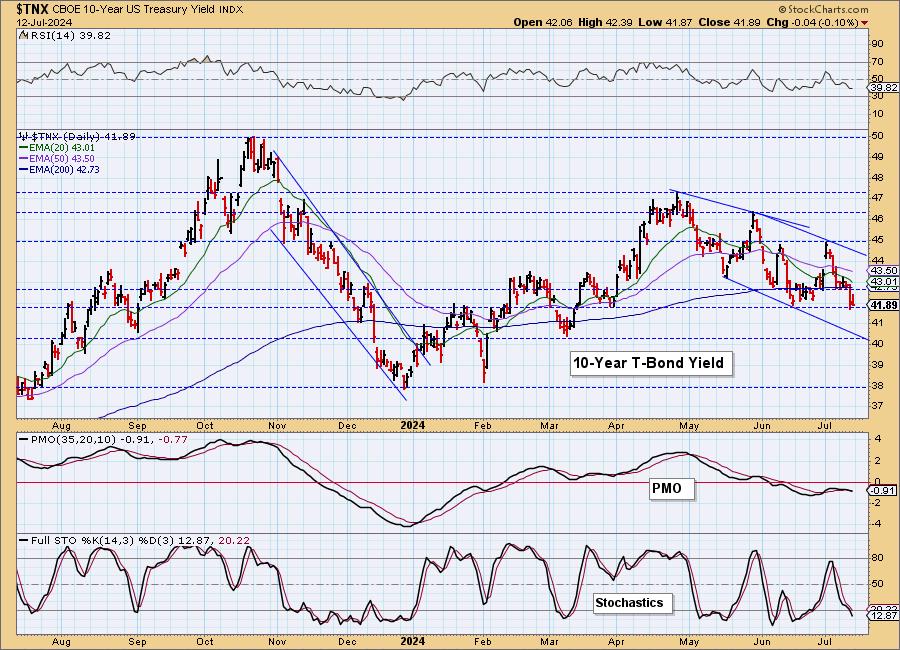Click the small icon before RSI(14)
Image resolution: width=900 pixels, height=650 pixels.
pyautogui.click(x=22, y=36)
